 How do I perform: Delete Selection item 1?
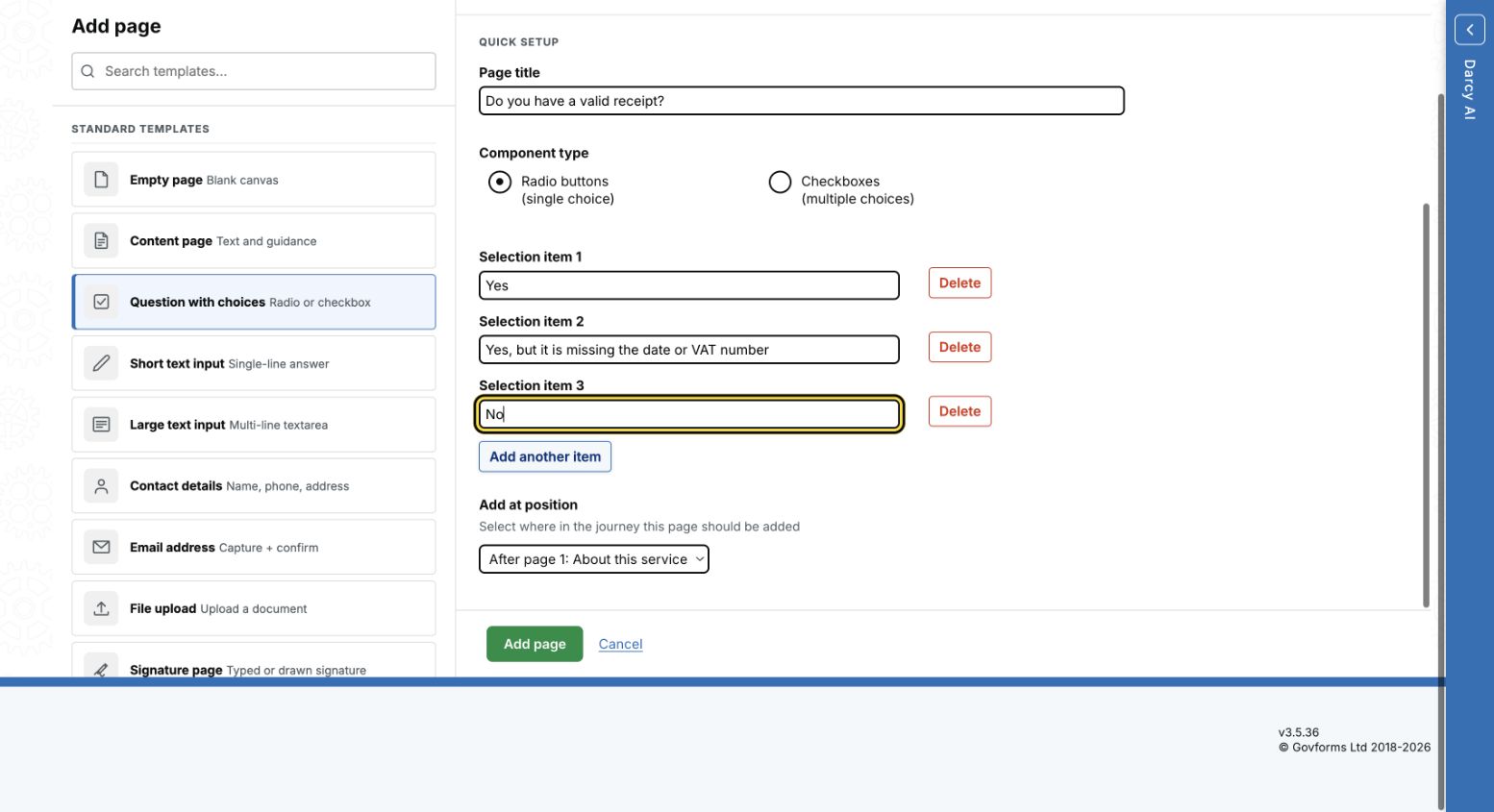(959, 283)
